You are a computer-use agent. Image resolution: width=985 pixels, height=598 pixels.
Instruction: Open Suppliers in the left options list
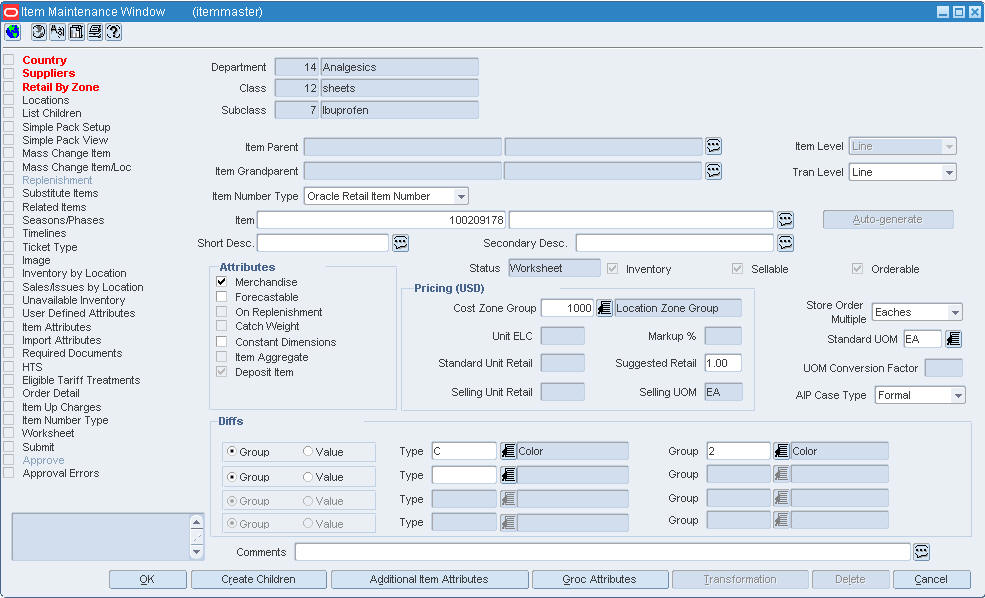click(48, 73)
